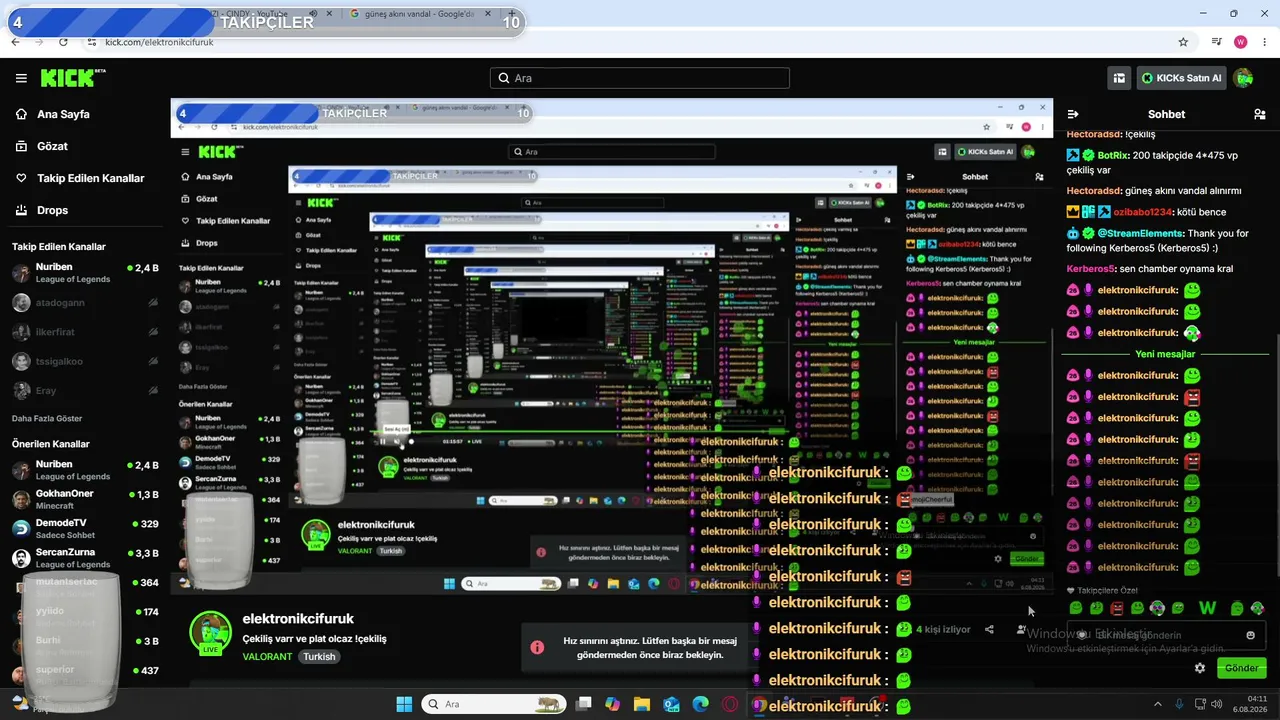
Task: Select the Turkish language tag
Action: (320, 657)
